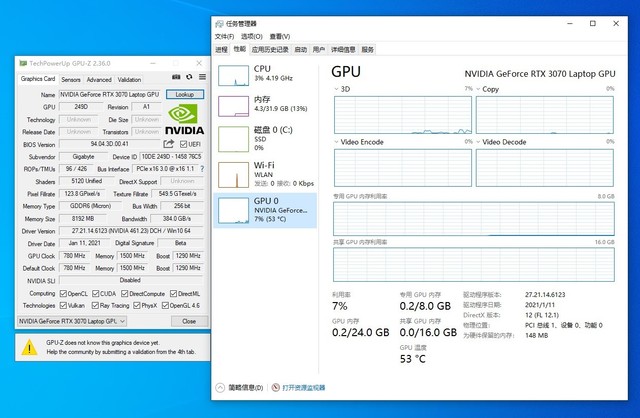Open the Video Decode graph dropdown
The image size is (640, 418).
pyautogui.click(x=478, y=142)
